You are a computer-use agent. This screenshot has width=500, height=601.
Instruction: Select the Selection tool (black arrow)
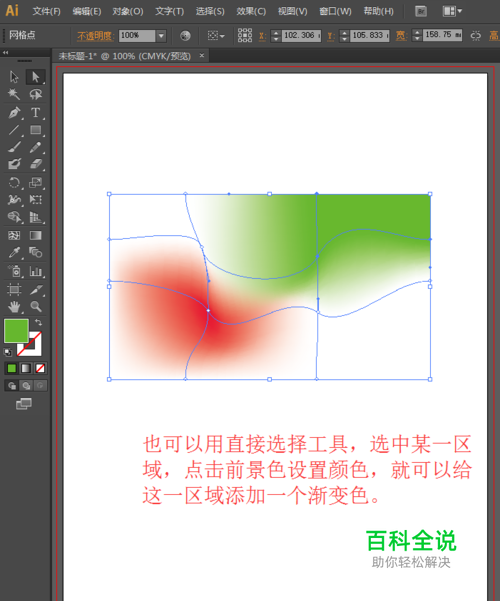pos(15,77)
